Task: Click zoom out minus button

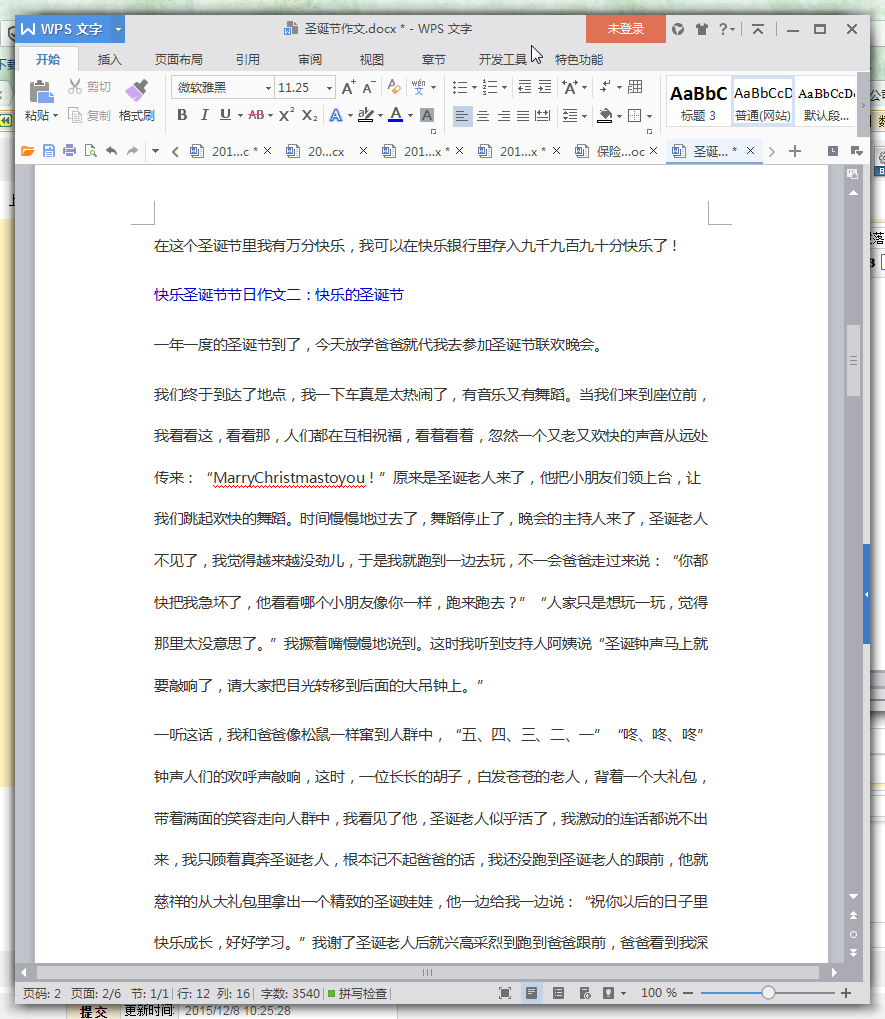Action: coord(688,993)
